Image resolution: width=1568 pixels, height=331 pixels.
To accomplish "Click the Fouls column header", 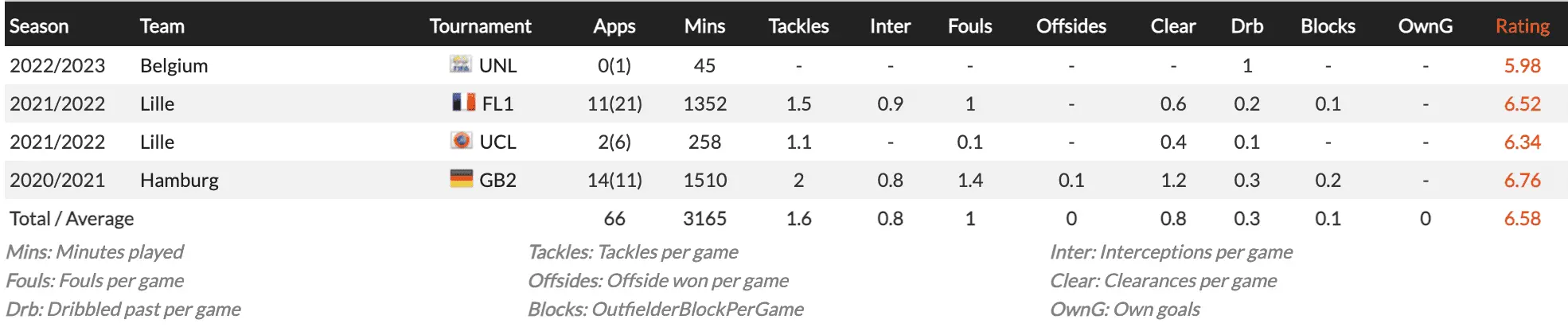I will click(x=969, y=26).
